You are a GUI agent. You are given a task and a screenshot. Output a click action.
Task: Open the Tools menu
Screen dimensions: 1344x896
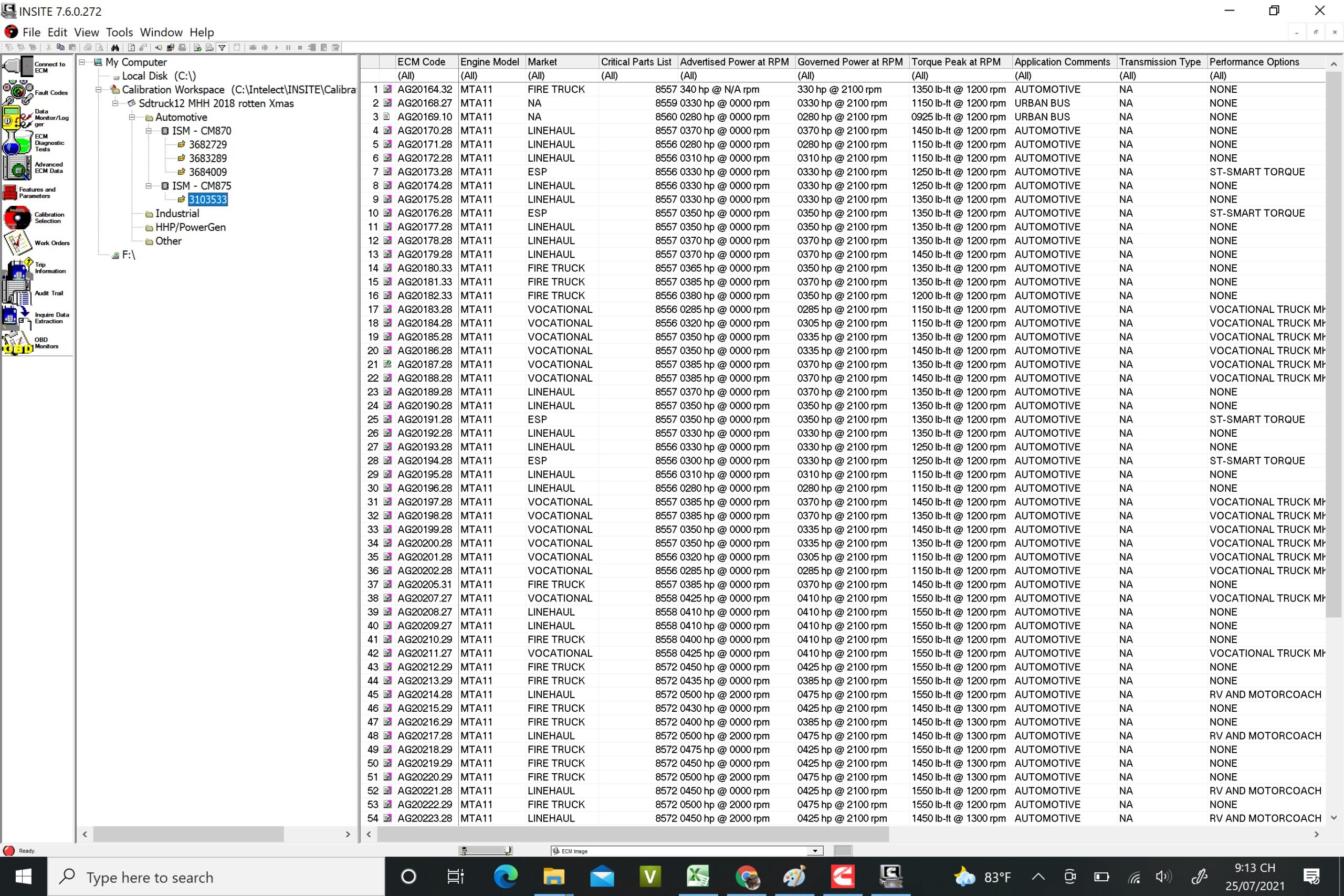pos(119,33)
